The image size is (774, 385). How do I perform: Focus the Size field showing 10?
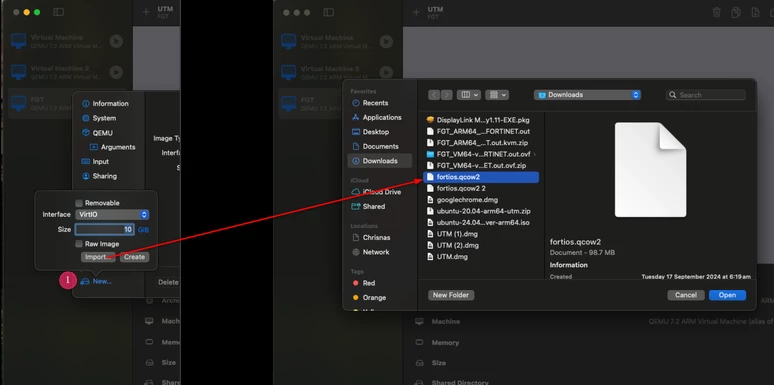(104, 230)
